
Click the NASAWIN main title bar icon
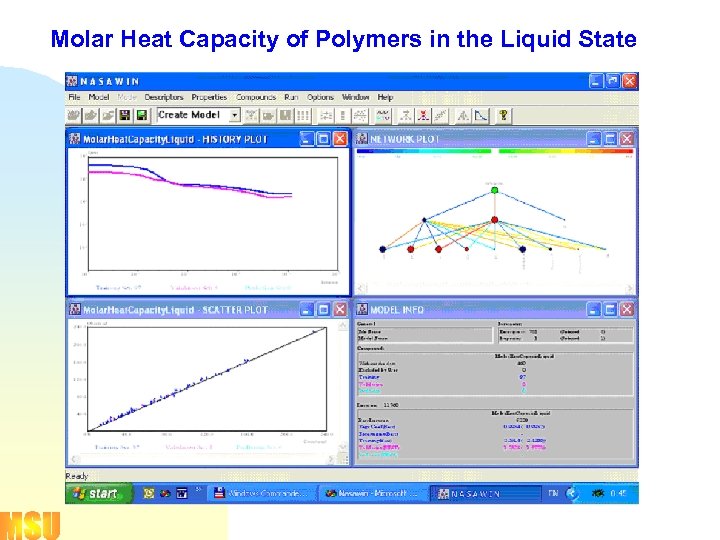(72, 81)
